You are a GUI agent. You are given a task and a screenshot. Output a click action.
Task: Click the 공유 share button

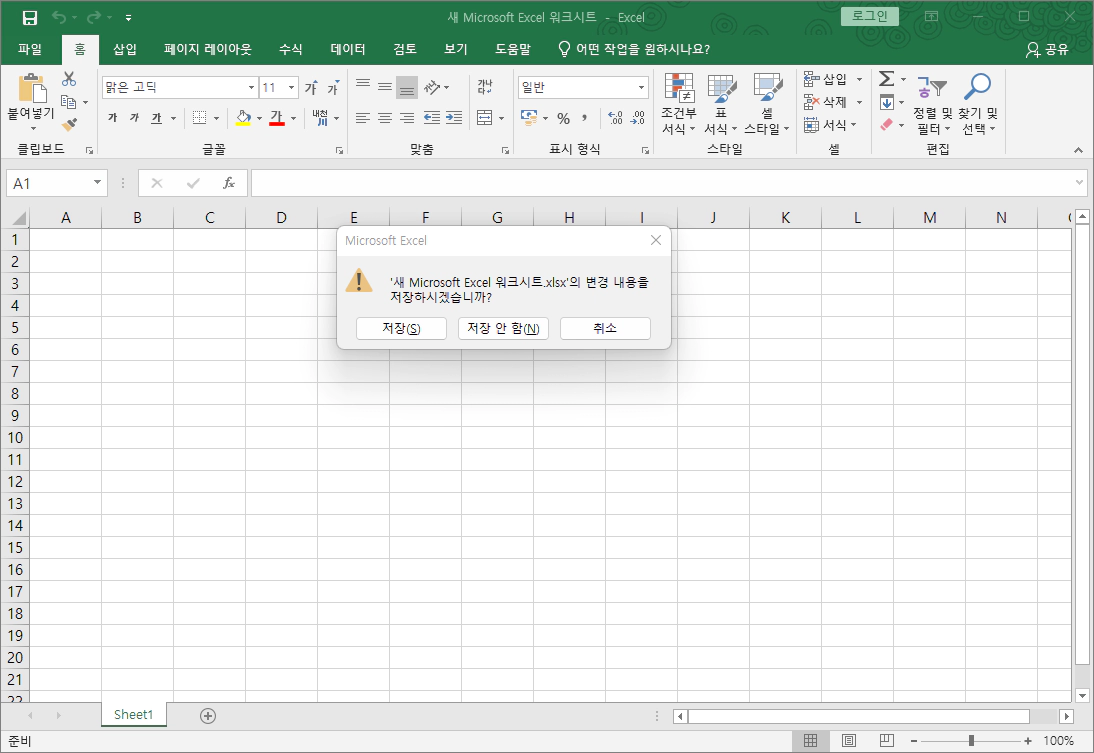pyautogui.click(x=1047, y=50)
